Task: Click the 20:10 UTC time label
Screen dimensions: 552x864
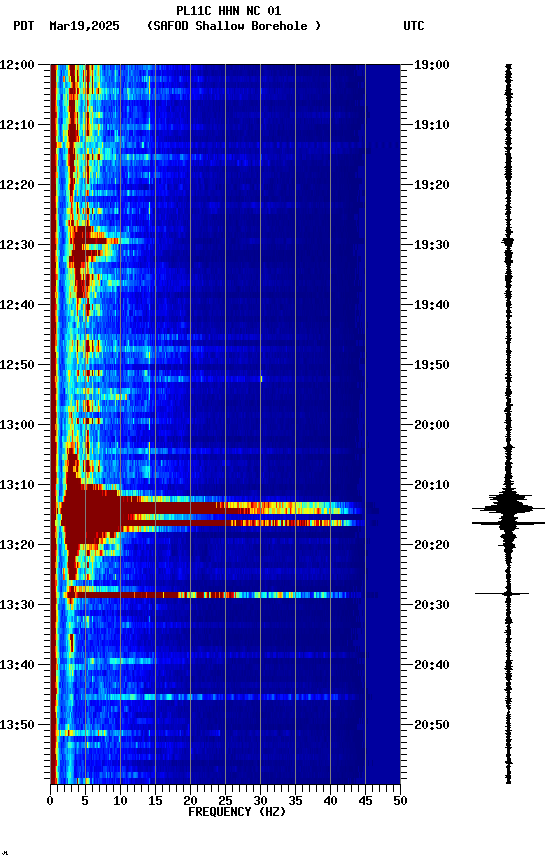Action: (432, 485)
